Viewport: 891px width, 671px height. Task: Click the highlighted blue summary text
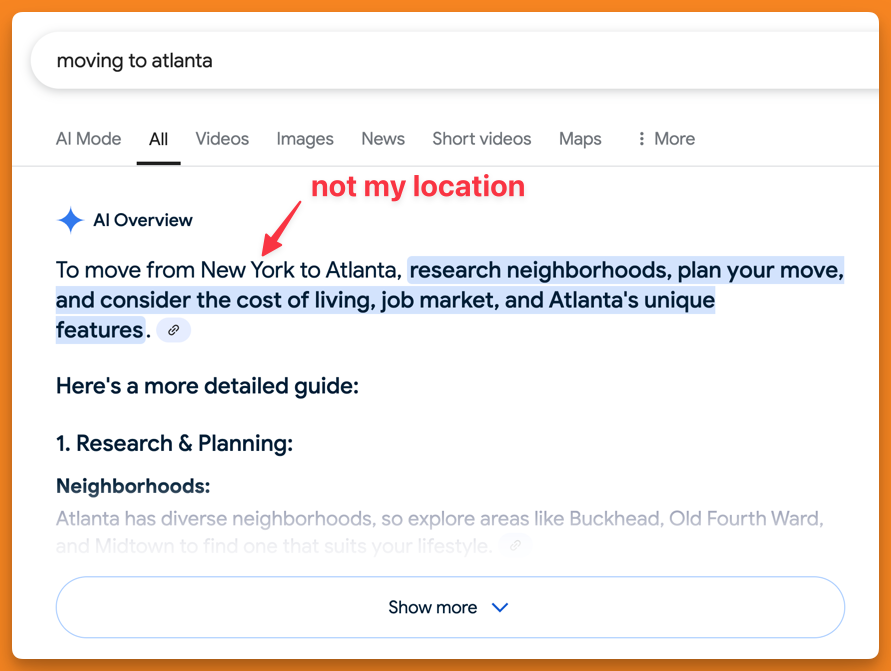click(450, 299)
